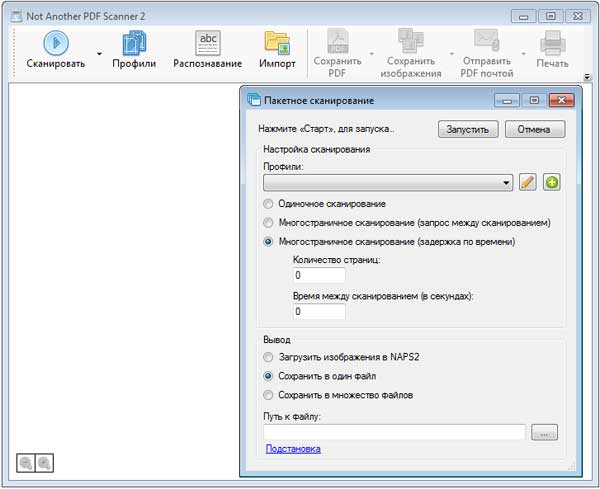Click the Печать printer icon
Image resolution: width=600 pixels, height=489 pixels.
click(x=553, y=43)
